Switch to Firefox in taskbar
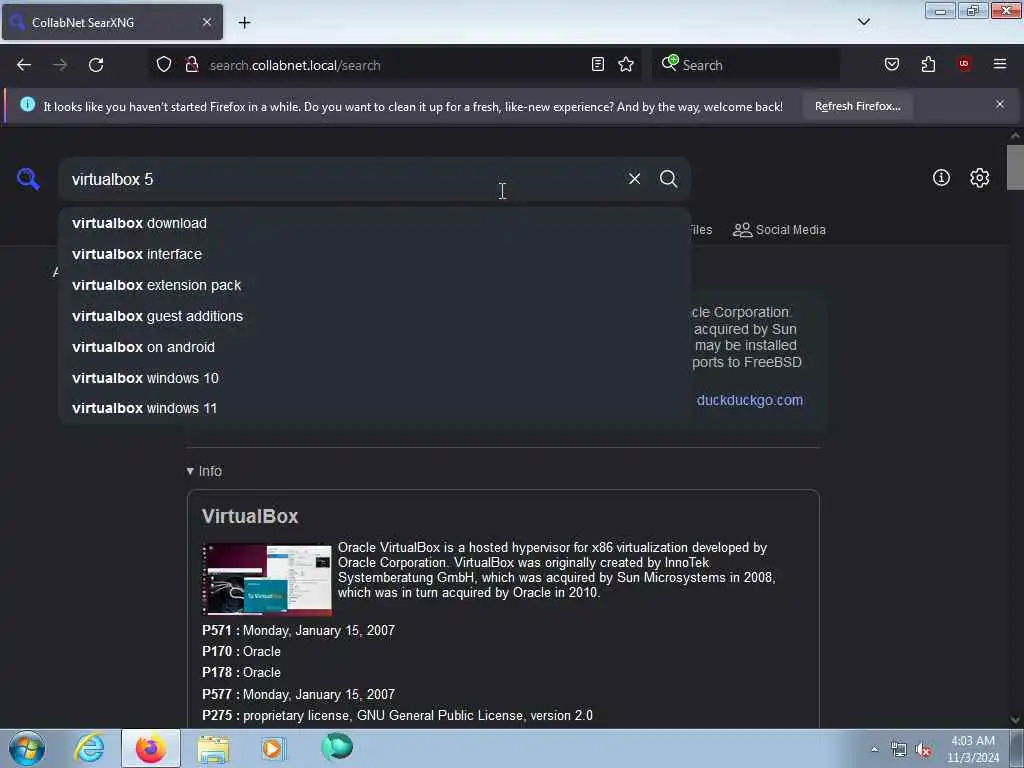Viewport: 1024px width, 768px height. point(151,748)
